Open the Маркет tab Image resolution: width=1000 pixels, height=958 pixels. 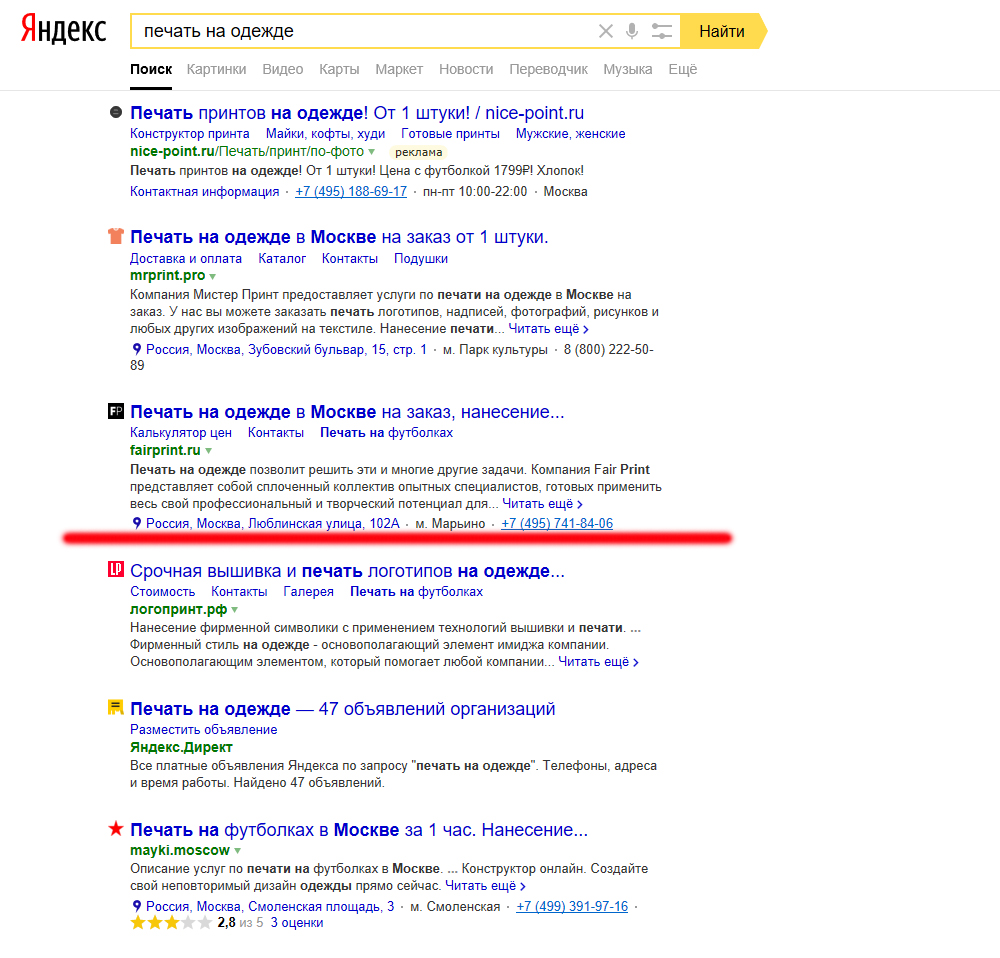click(399, 69)
